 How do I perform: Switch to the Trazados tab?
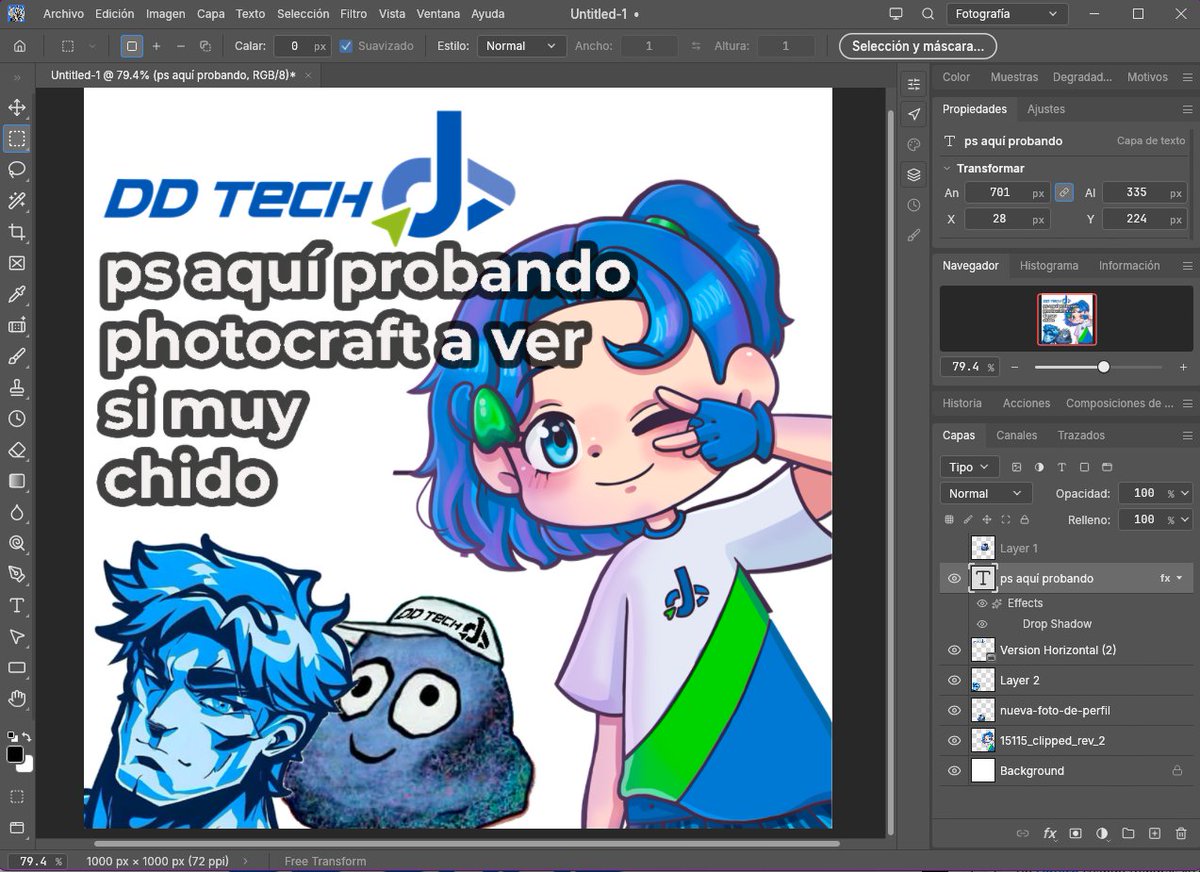[1081, 435]
